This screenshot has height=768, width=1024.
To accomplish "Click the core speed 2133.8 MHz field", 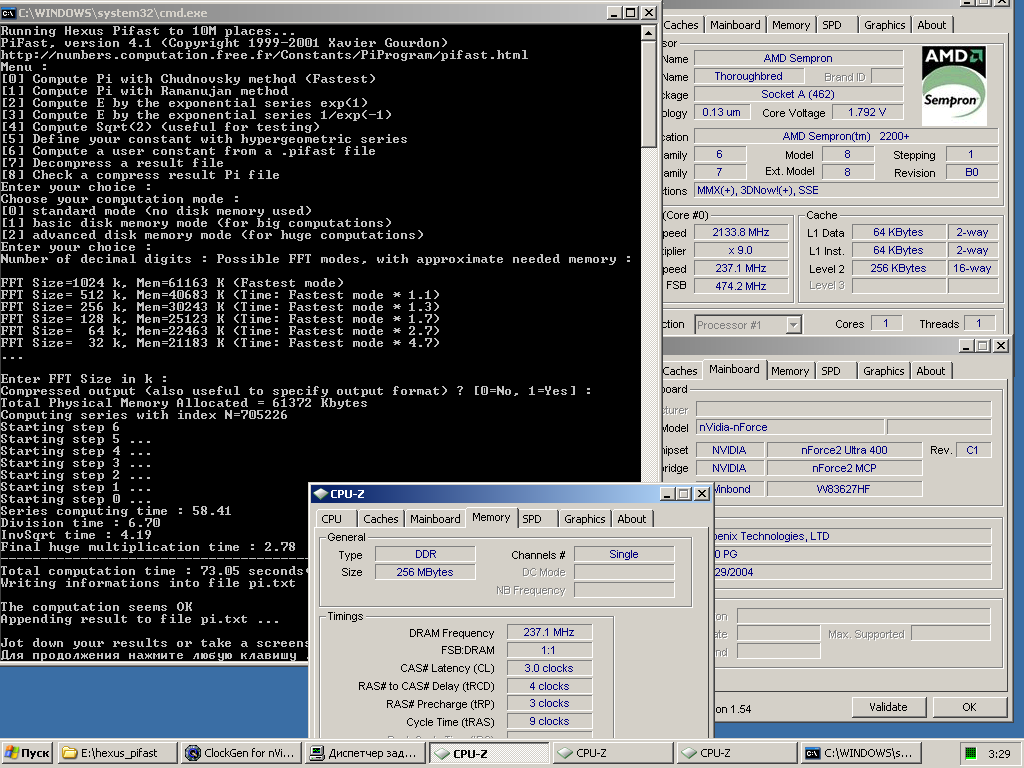I will tap(740, 232).
